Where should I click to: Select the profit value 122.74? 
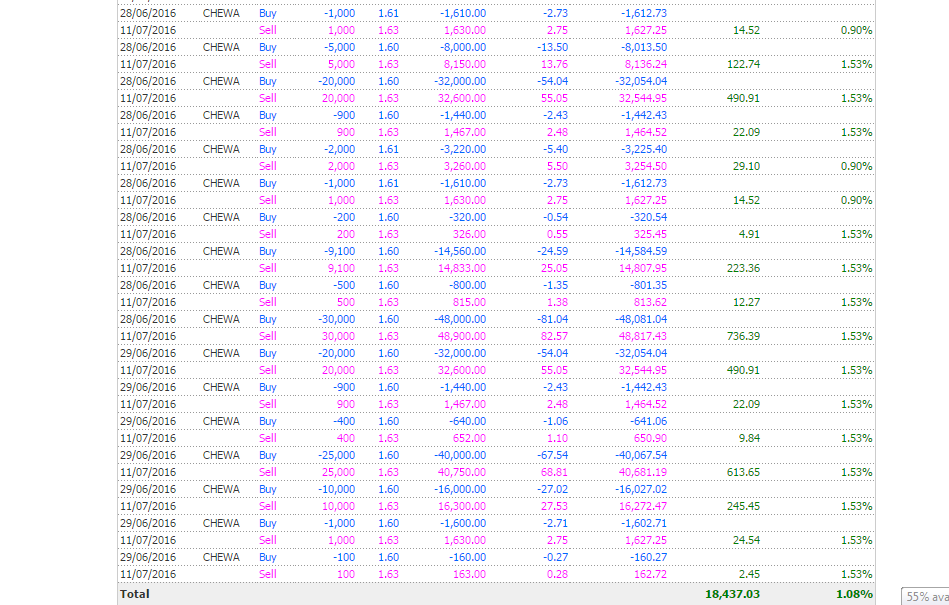[x=743, y=64]
